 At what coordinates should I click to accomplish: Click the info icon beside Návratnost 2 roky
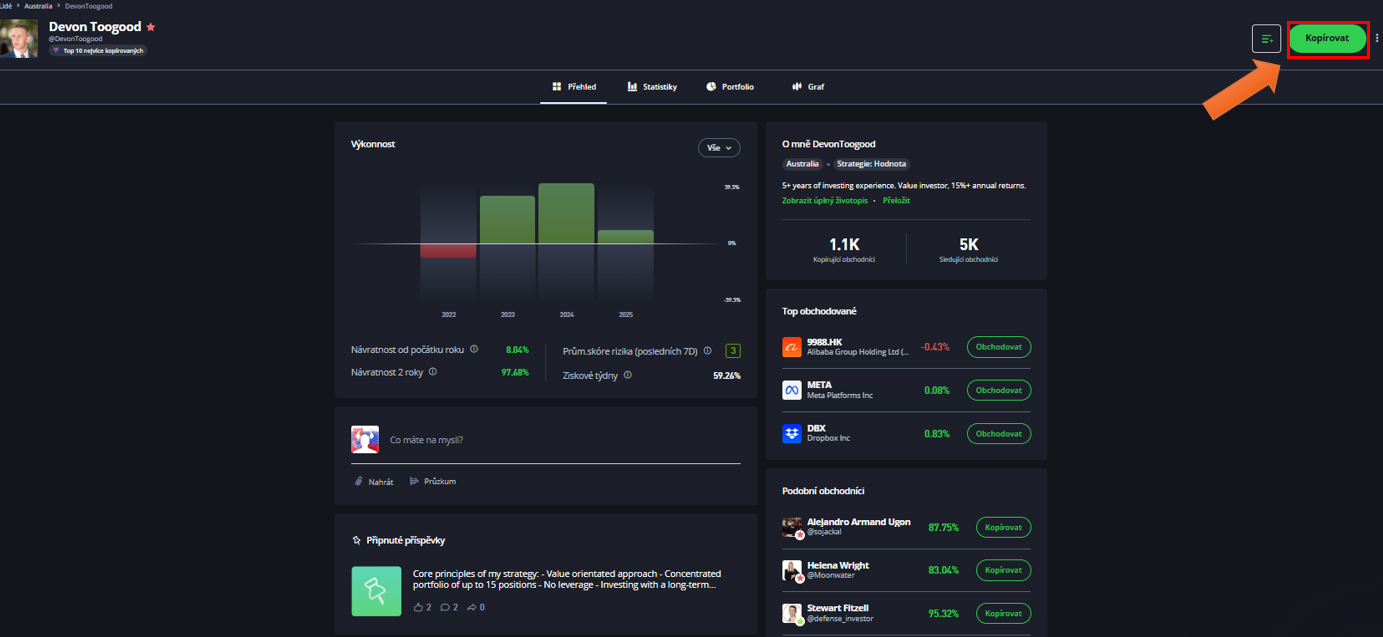click(x=433, y=371)
